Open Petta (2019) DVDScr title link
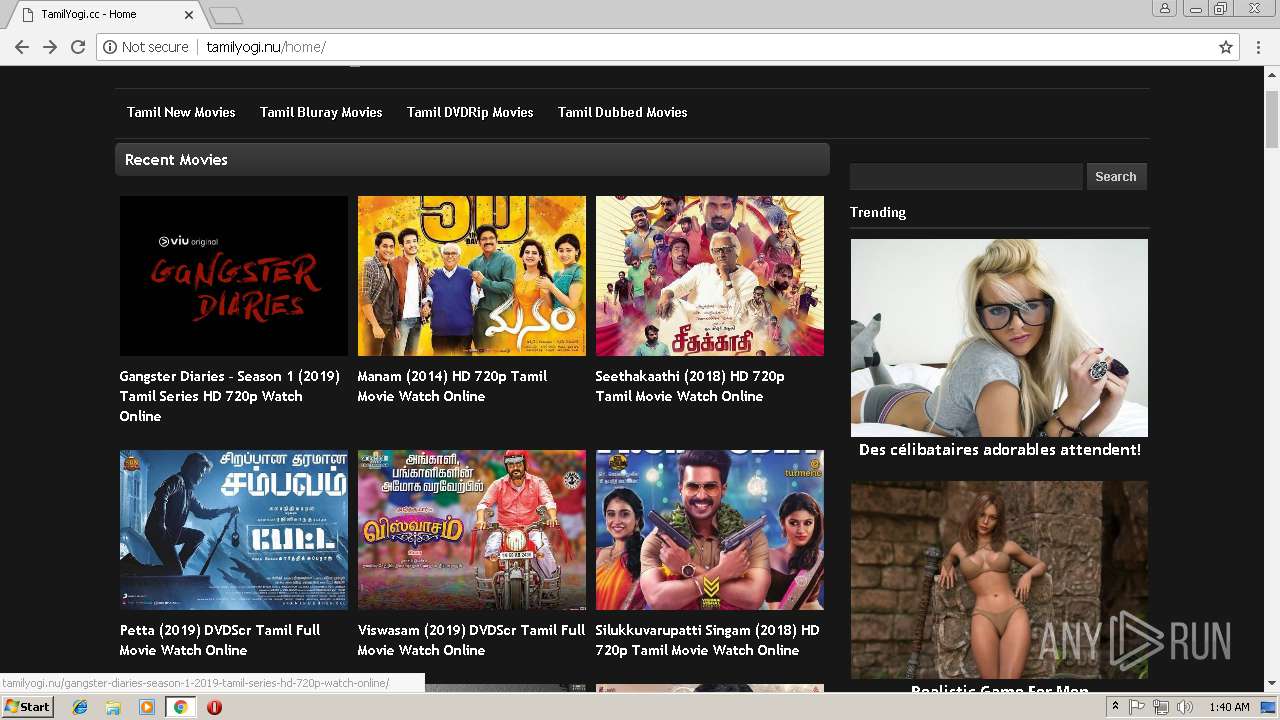The width and height of the screenshot is (1280, 720). tap(220, 640)
